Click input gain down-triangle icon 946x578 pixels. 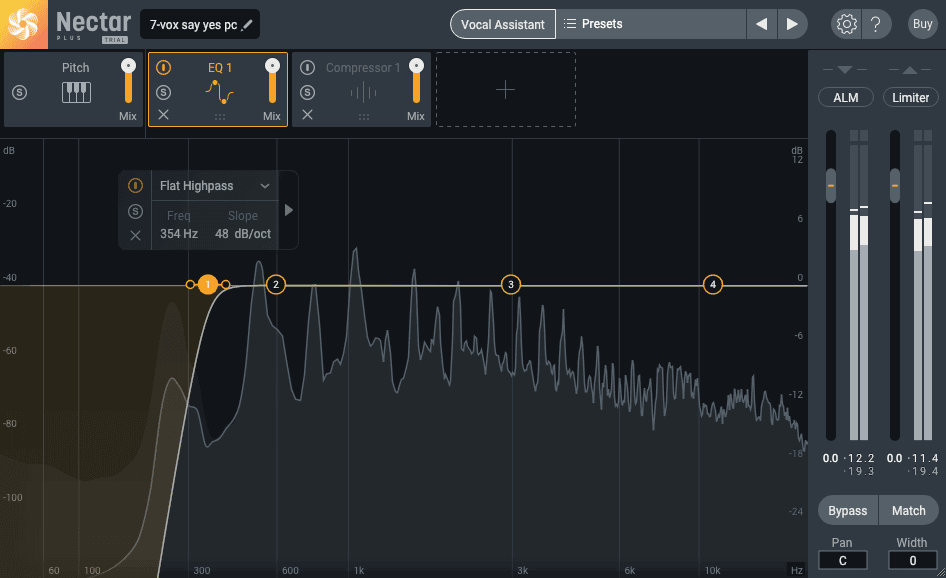(x=845, y=70)
